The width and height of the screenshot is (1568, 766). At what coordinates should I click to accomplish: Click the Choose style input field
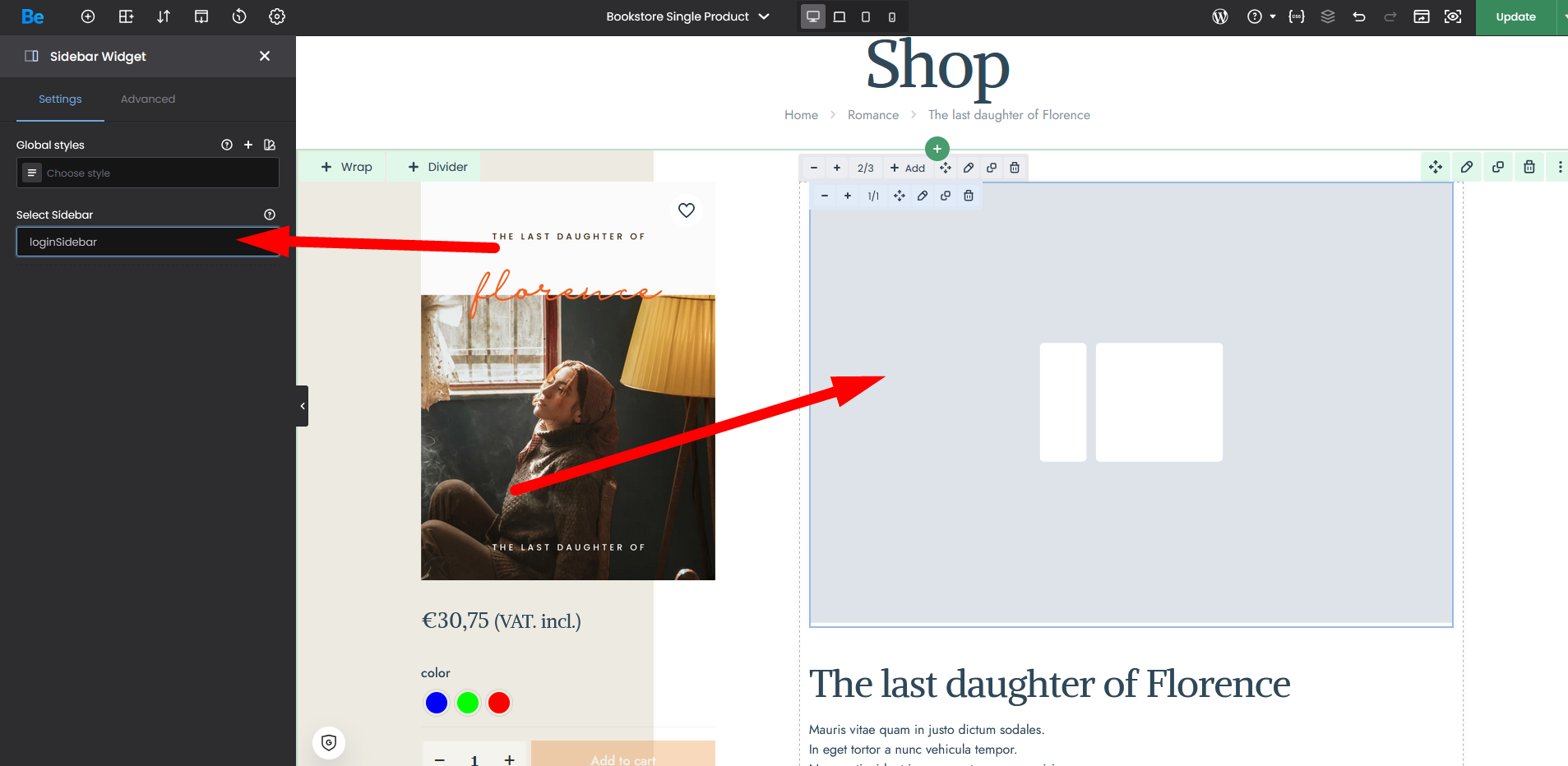click(x=156, y=173)
